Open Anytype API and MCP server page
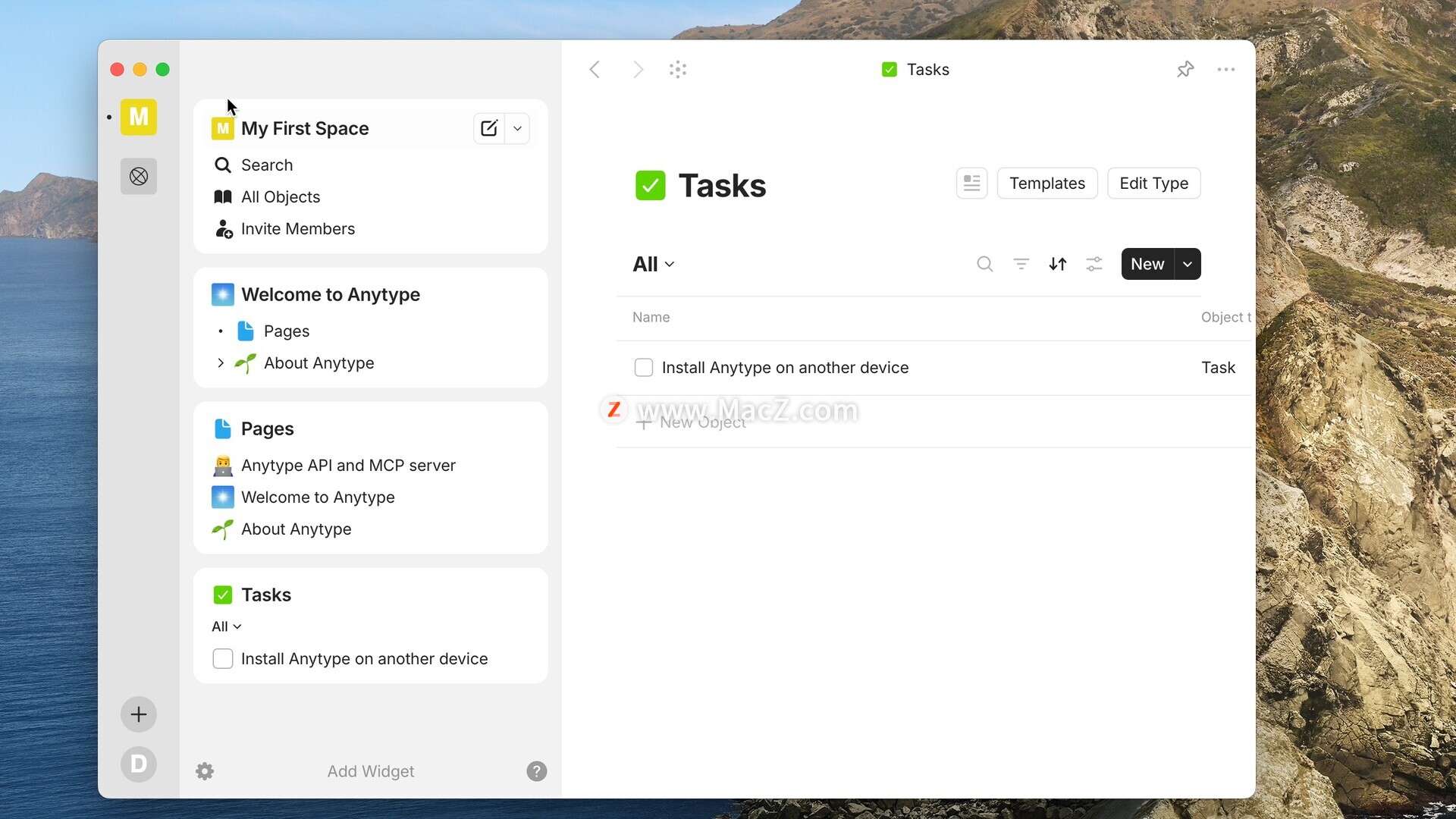The height and width of the screenshot is (819, 1456). point(348,466)
